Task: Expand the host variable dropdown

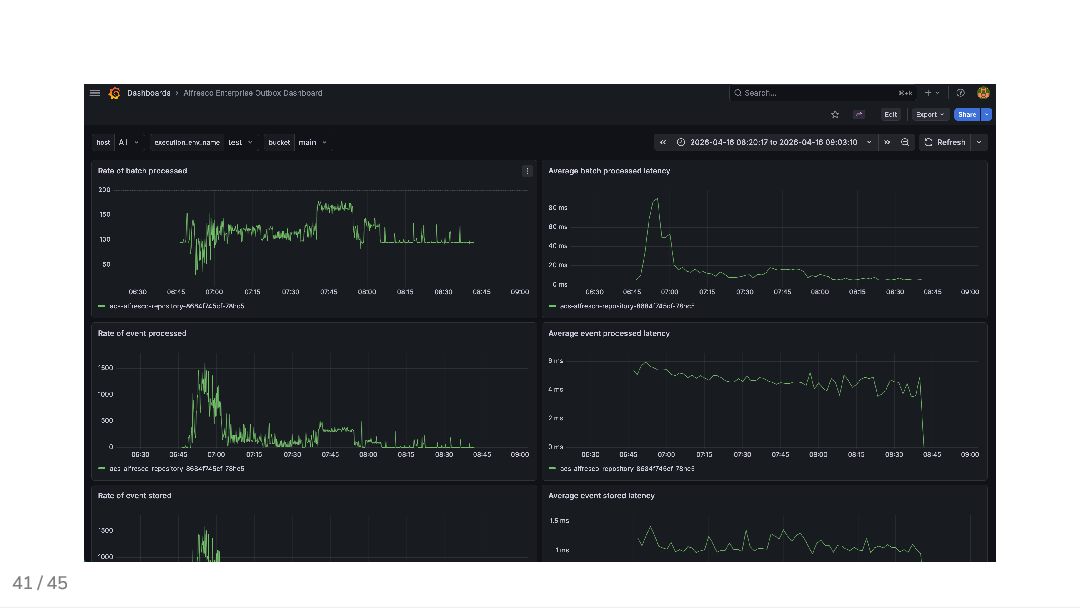Action: coord(129,142)
